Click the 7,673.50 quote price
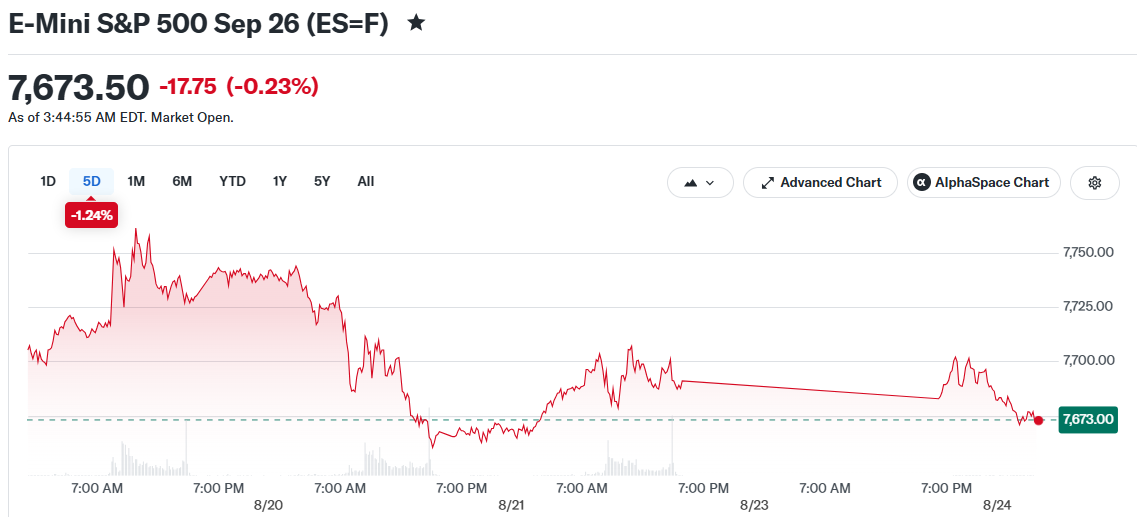 [79, 87]
